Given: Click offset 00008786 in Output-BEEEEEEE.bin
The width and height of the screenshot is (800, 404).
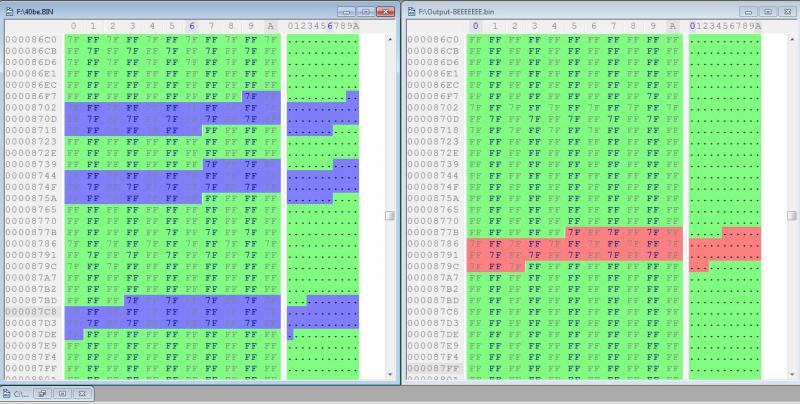Looking at the screenshot, I should 433,242.
